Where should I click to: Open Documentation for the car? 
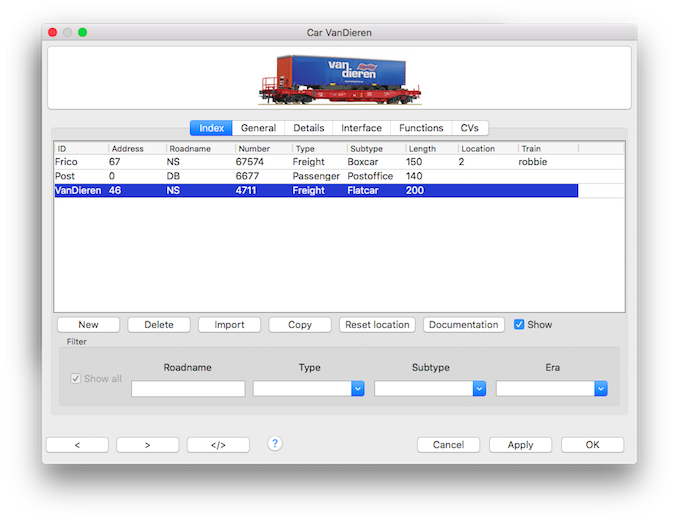click(x=463, y=325)
